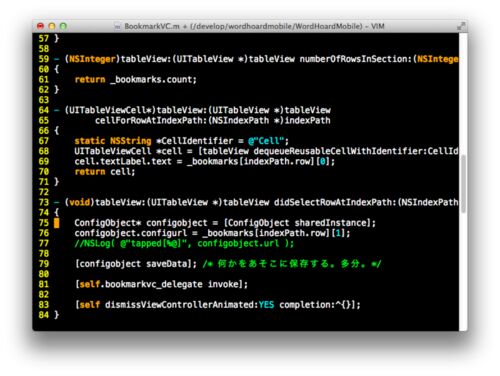Viewport: 500px width, 376px height.
Task: Click 'static' keyword on line 67
Action: [90, 141]
